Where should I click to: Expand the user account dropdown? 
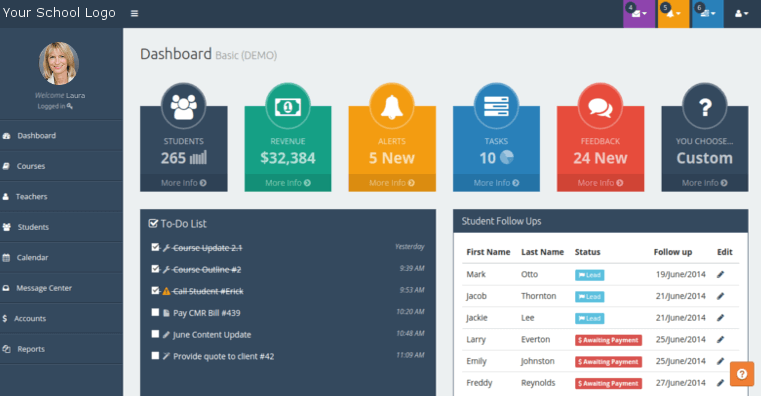(x=742, y=14)
